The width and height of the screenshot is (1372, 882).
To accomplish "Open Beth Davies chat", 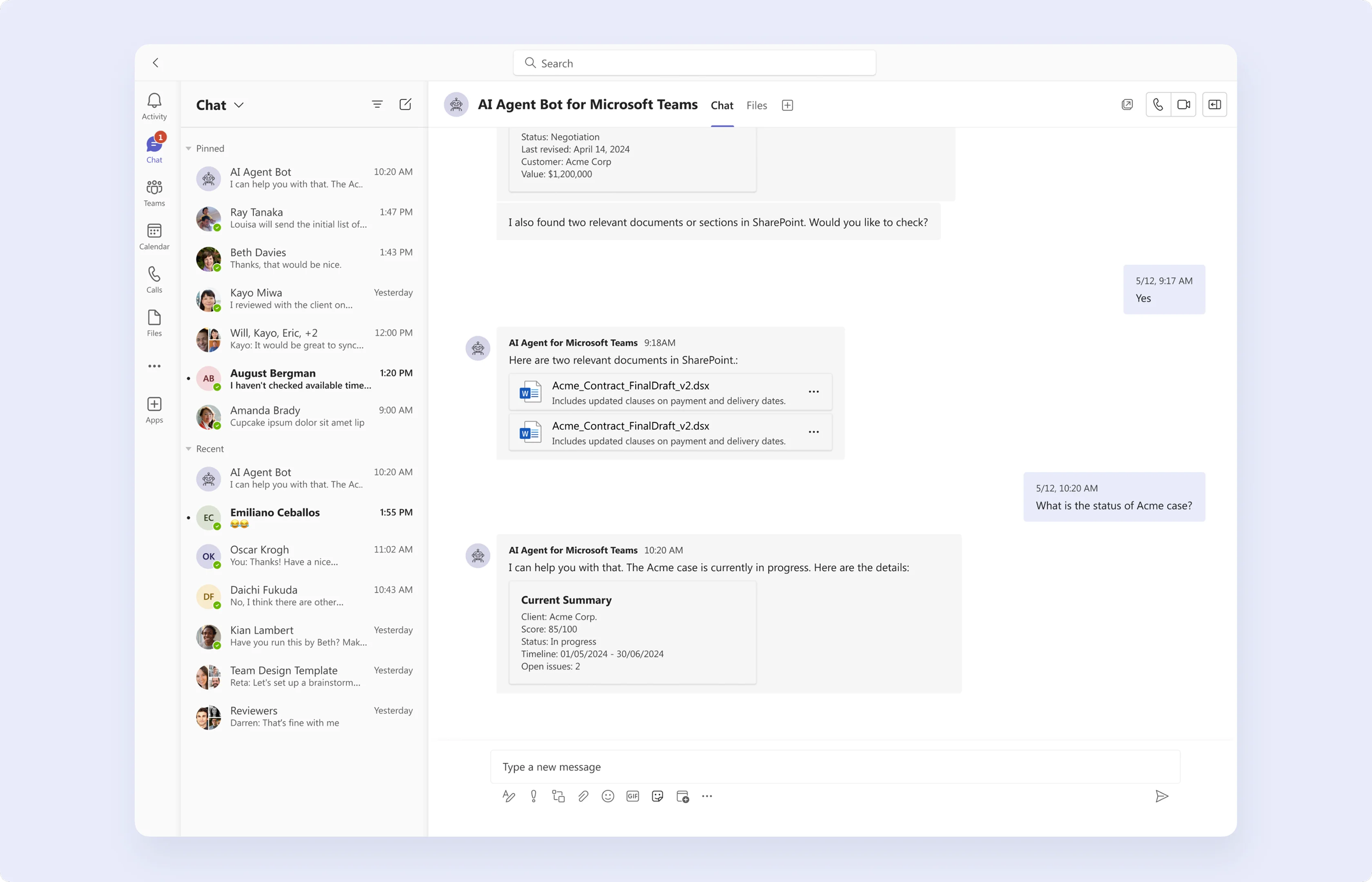I will pyautogui.click(x=304, y=258).
